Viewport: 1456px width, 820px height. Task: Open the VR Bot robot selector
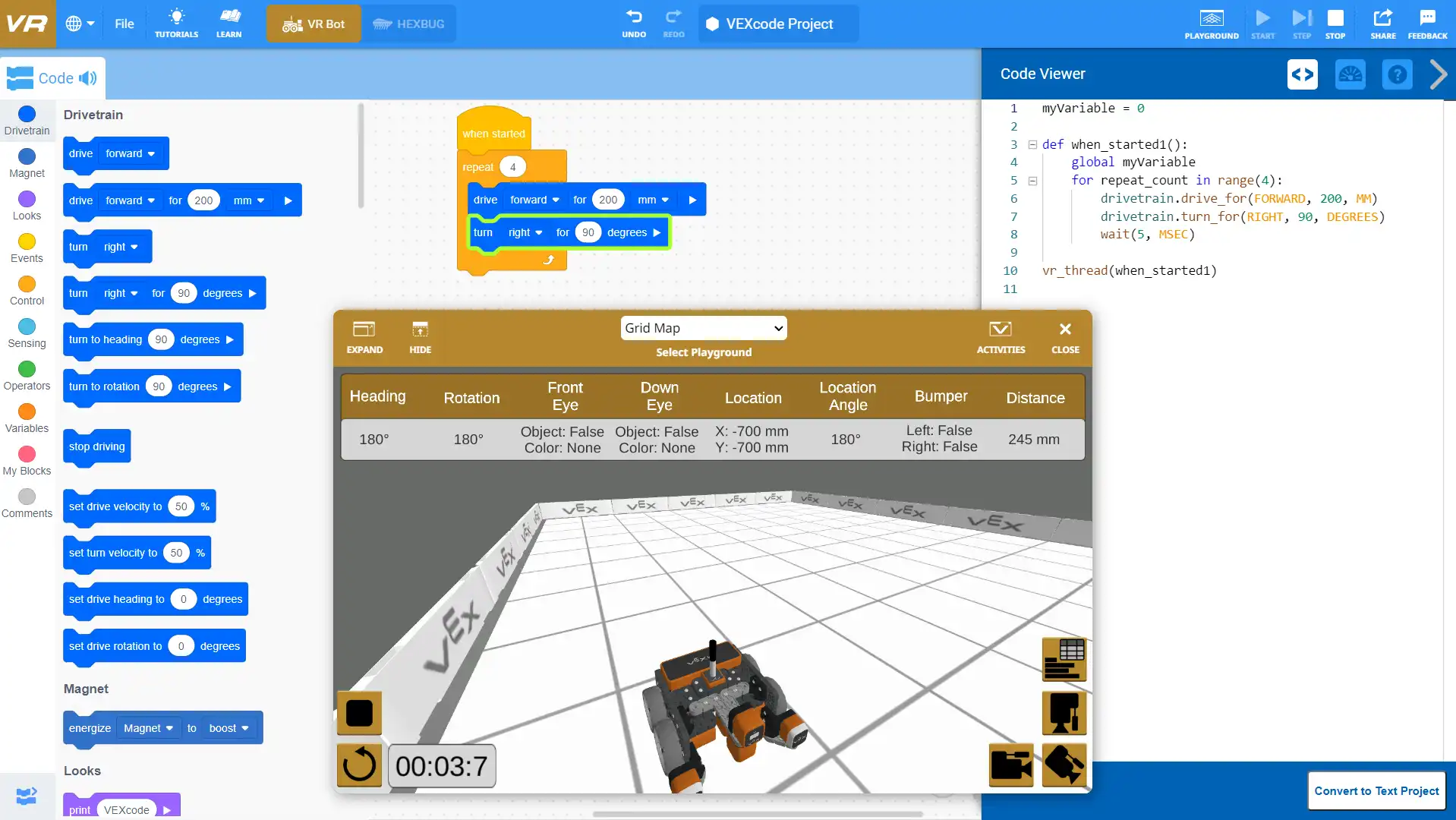tap(313, 24)
